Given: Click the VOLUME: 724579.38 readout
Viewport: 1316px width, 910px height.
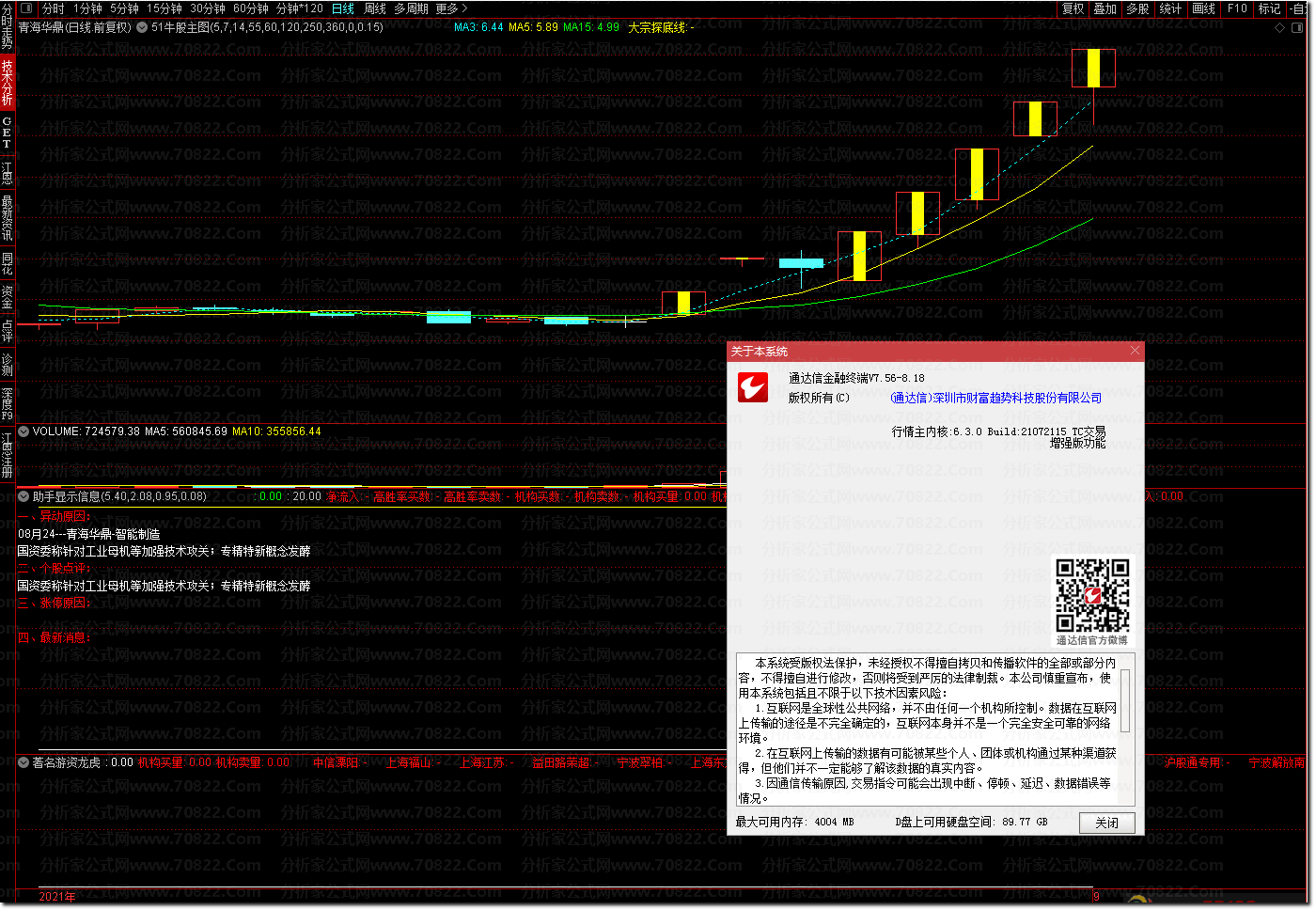Looking at the screenshot, I should [x=86, y=431].
